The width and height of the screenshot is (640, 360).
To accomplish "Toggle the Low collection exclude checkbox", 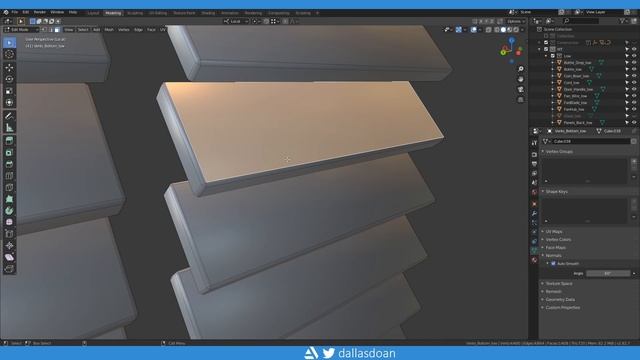I will point(553,56).
